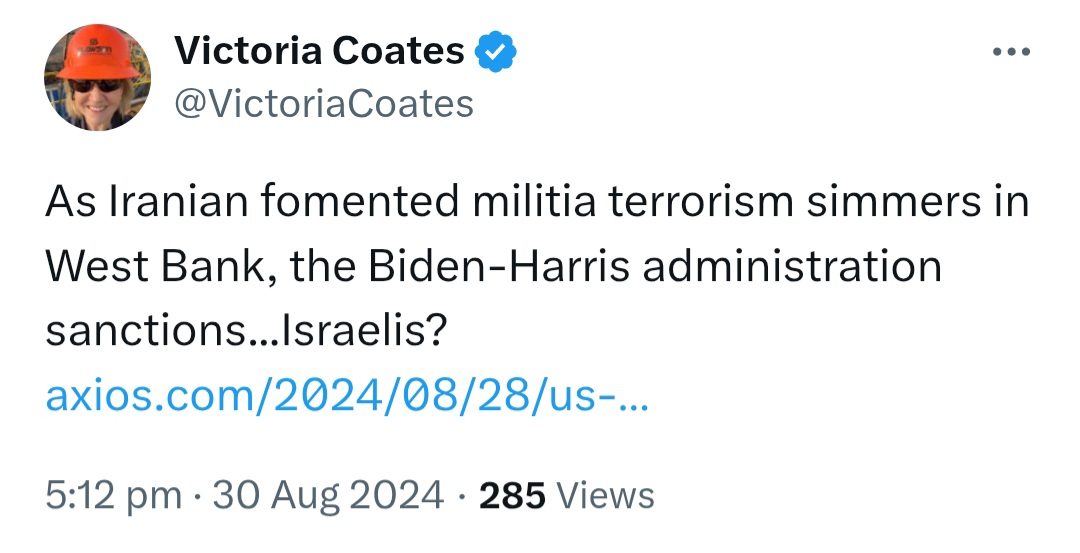Click the display name Victoria Coates
Screen dimensions: 1080x553
(319, 51)
